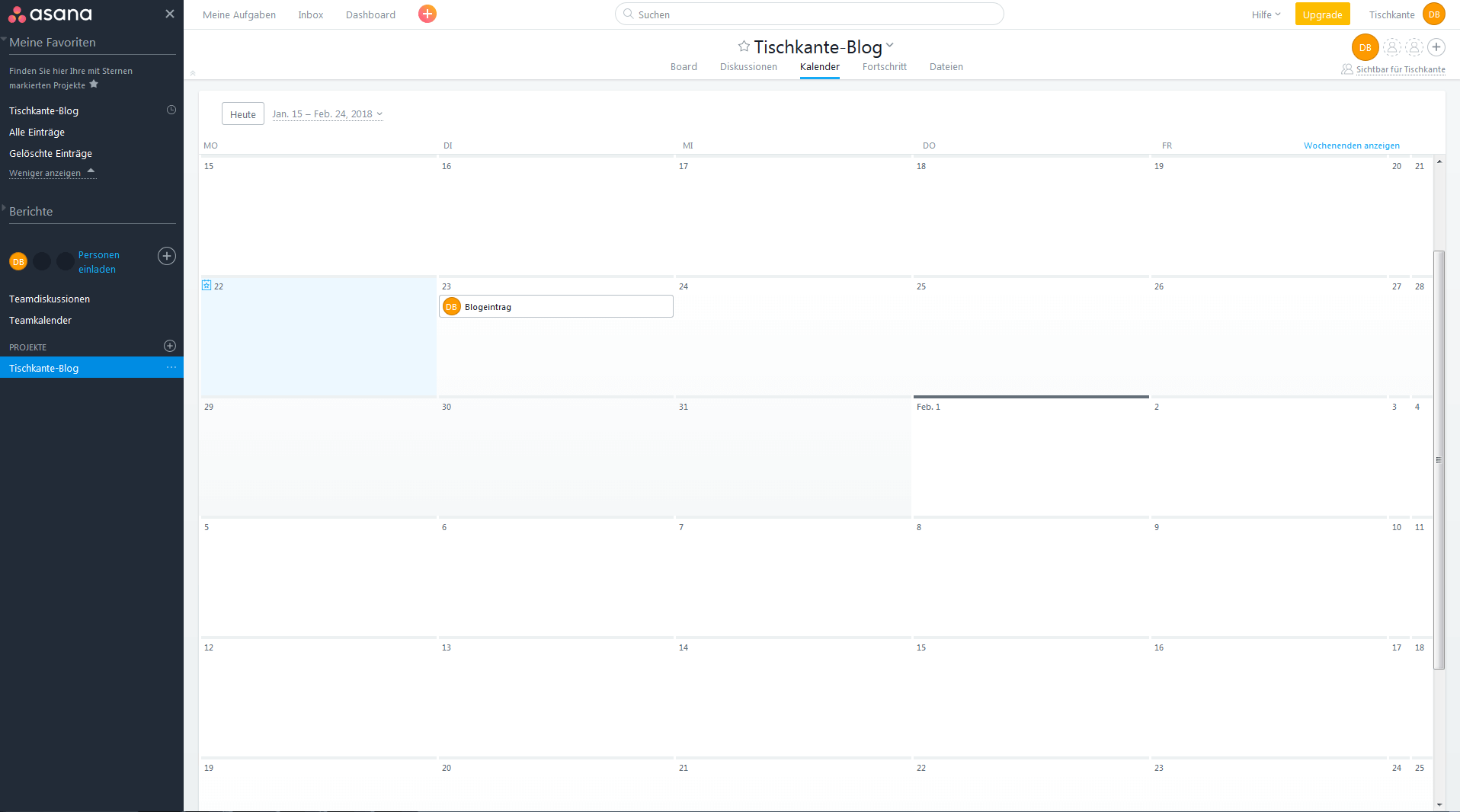Screen dimensions: 1460x812
Task: Select the highlighted Tischkante-Blog project
Action: [x=91, y=367]
